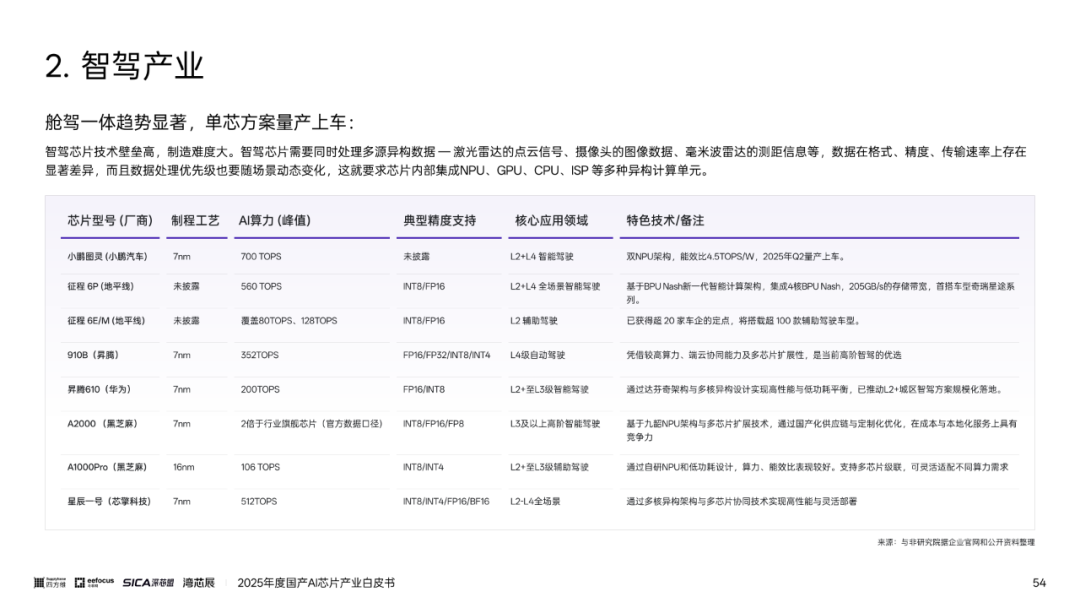Image resolution: width=1080 pixels, height=608 pixels.
Task: Click the '16nm' process cell
Action: coord(183,467)
